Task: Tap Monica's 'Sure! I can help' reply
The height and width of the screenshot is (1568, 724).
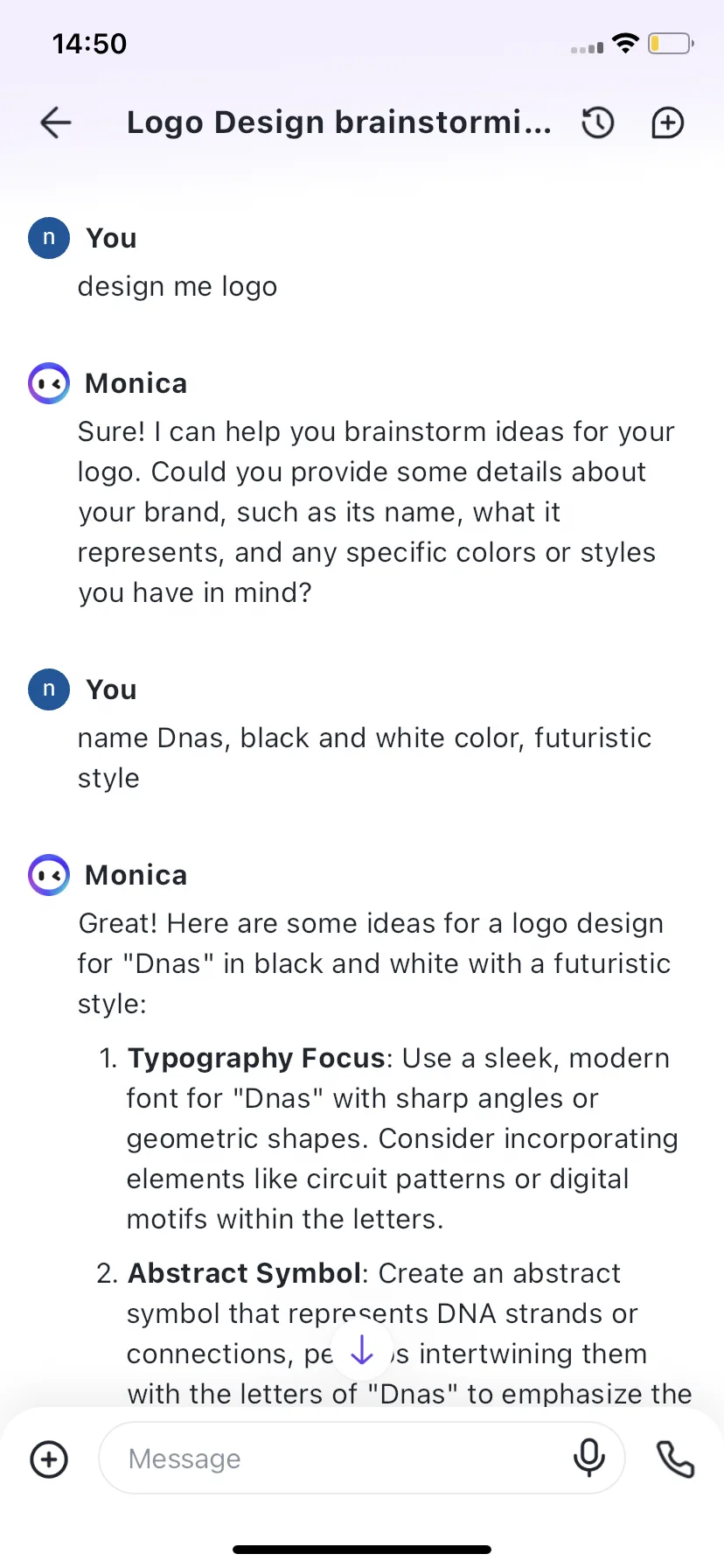Action: click(376, 512)
